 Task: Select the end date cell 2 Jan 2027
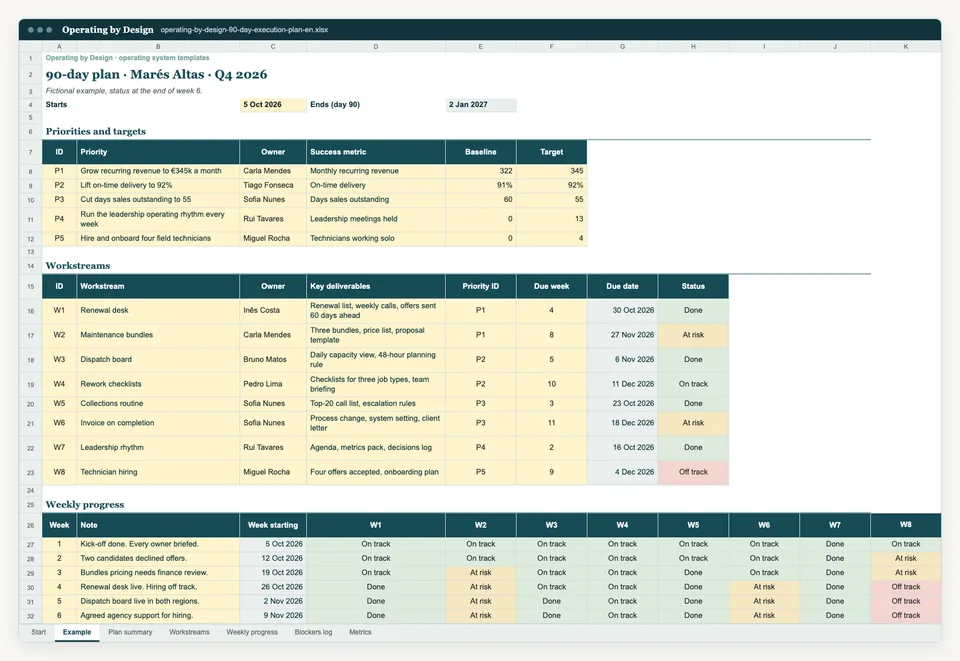tap(481, 105)
